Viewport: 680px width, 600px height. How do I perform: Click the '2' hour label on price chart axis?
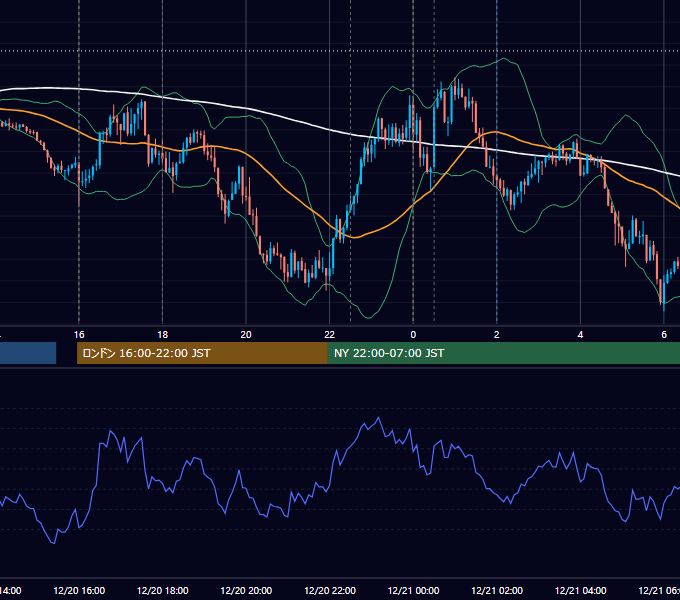[497, 335]
